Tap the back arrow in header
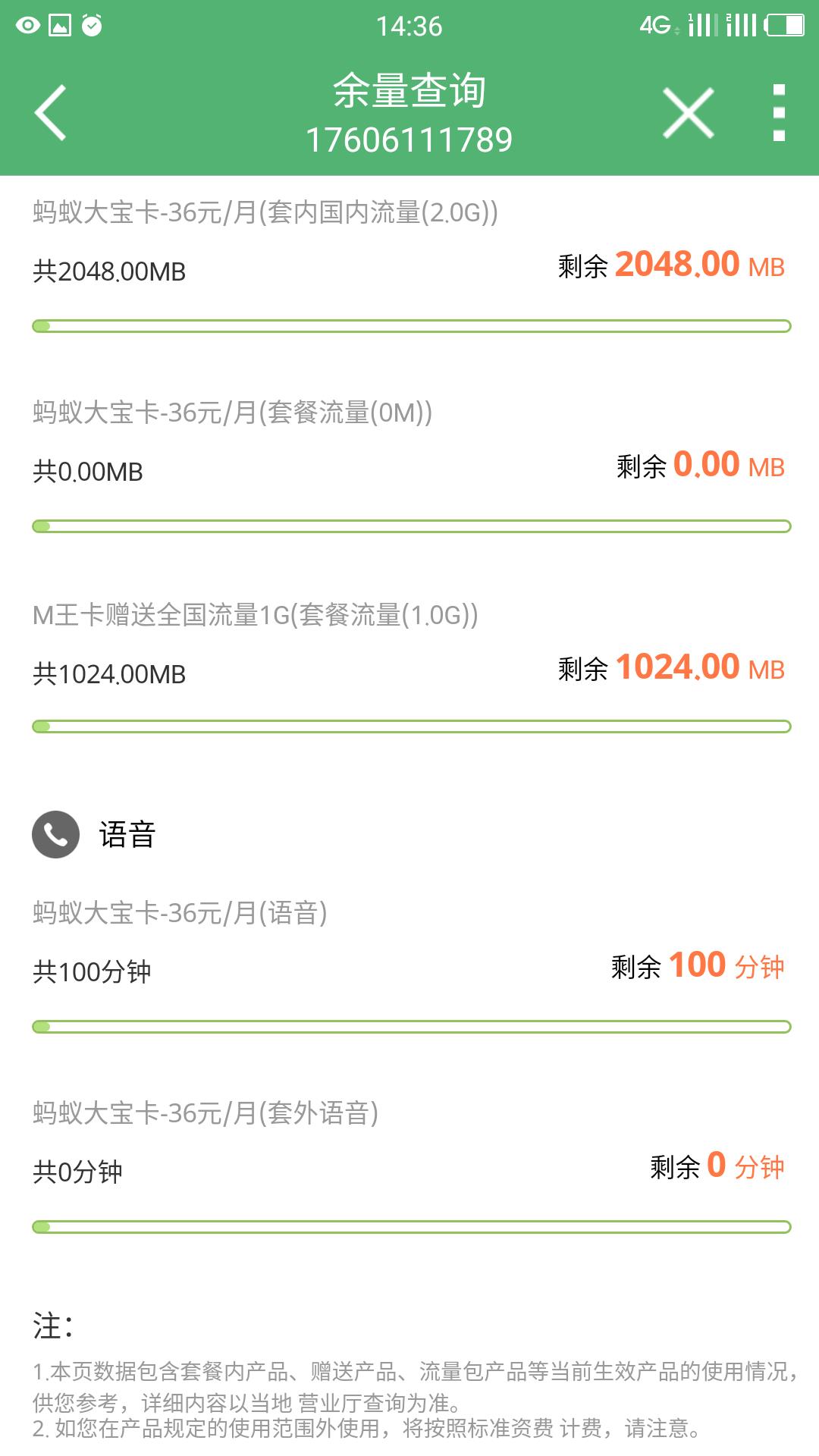This screenshot has height=1456, width=819. pyautogui.click(x=51, y=113)
